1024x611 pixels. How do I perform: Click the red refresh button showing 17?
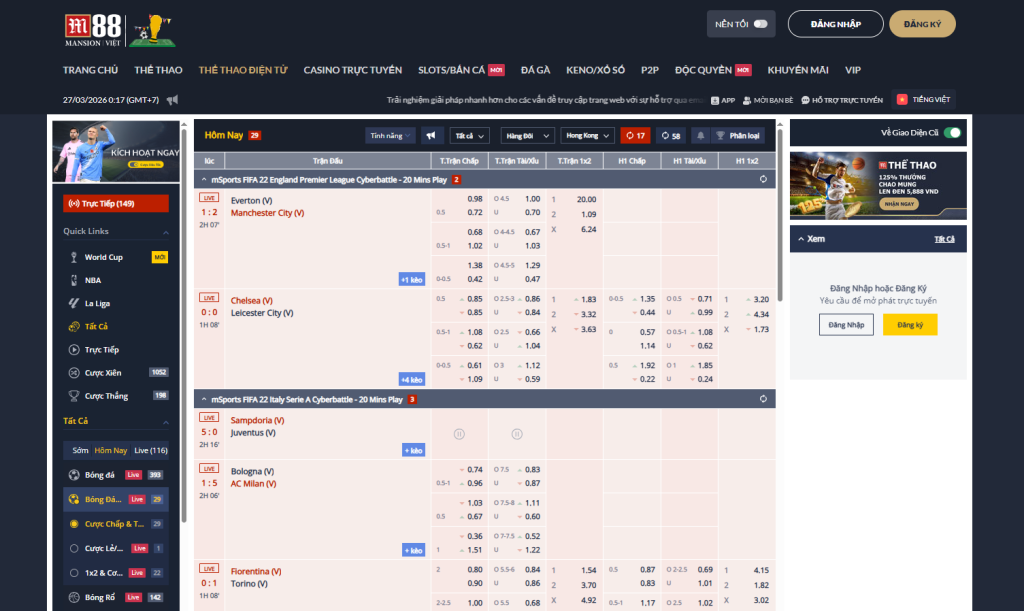pyautogui.click(x=635, y=136)
